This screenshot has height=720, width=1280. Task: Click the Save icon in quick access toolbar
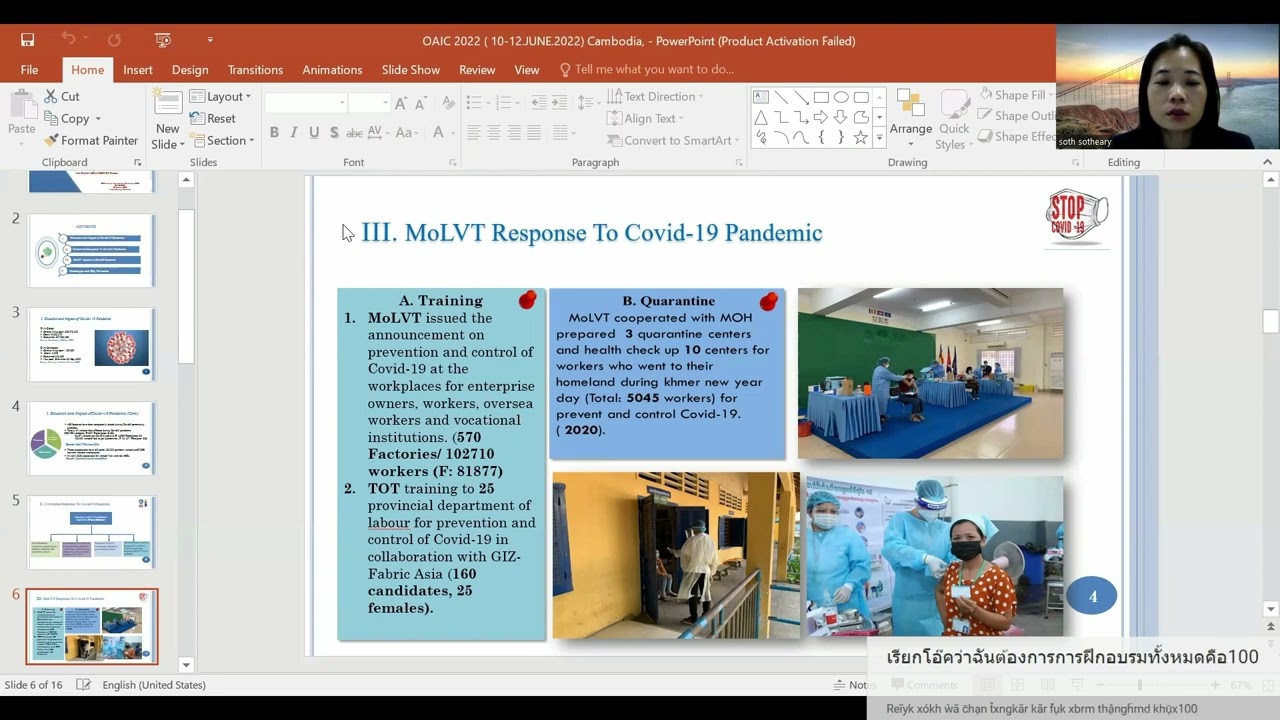(x=27, y=40)
